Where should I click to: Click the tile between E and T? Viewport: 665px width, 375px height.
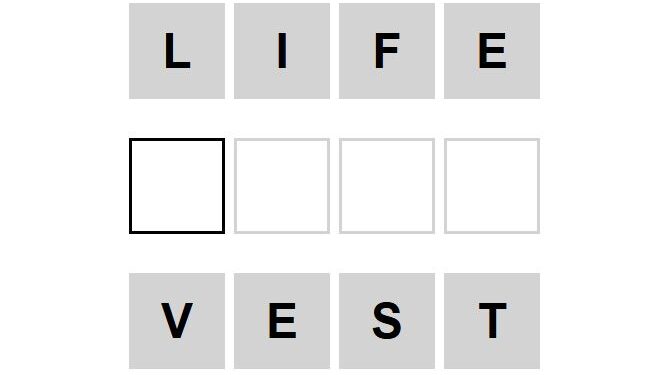(x=387, y=321)
